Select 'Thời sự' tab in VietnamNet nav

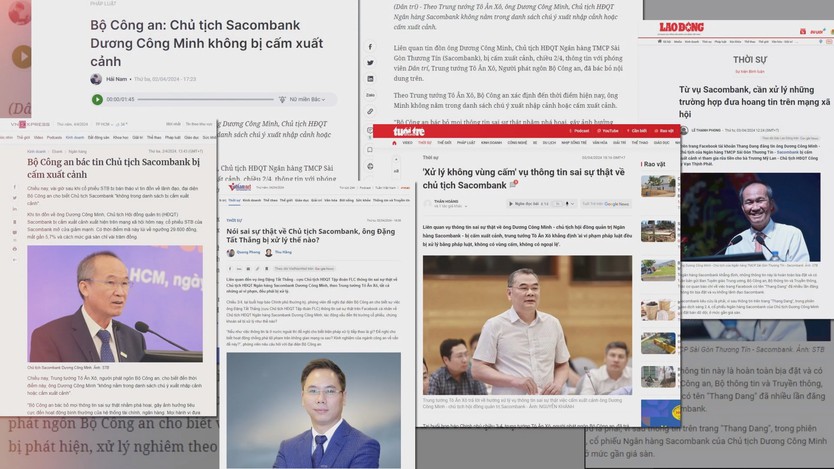point(234,200)
